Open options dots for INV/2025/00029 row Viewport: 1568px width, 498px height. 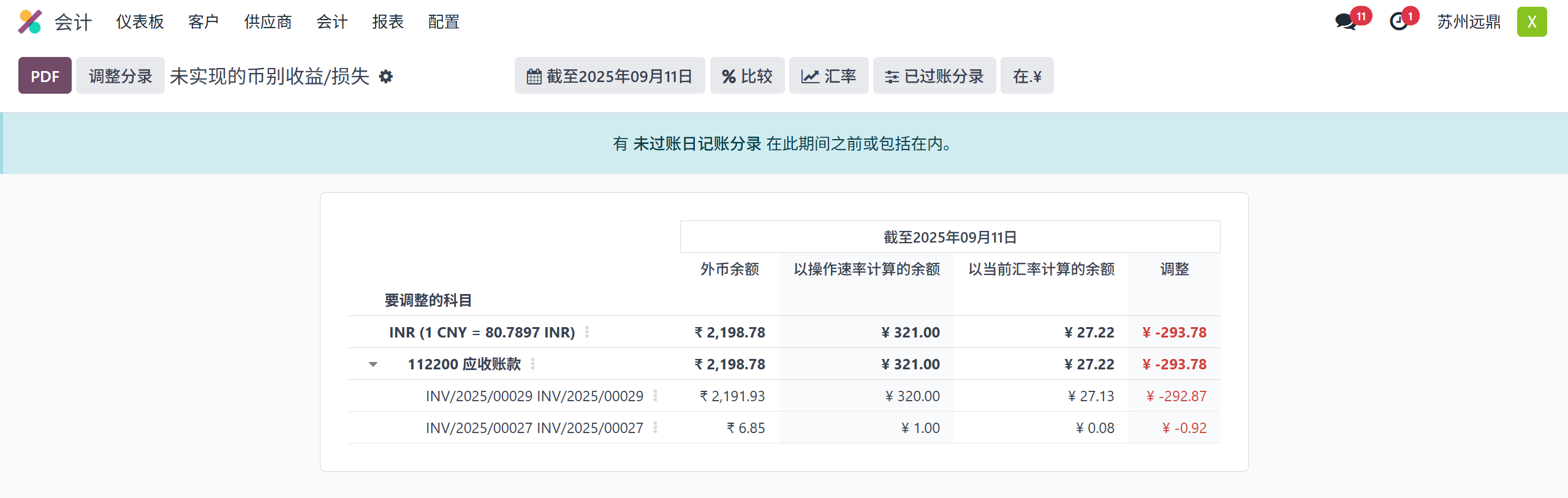tap(655, 396)
